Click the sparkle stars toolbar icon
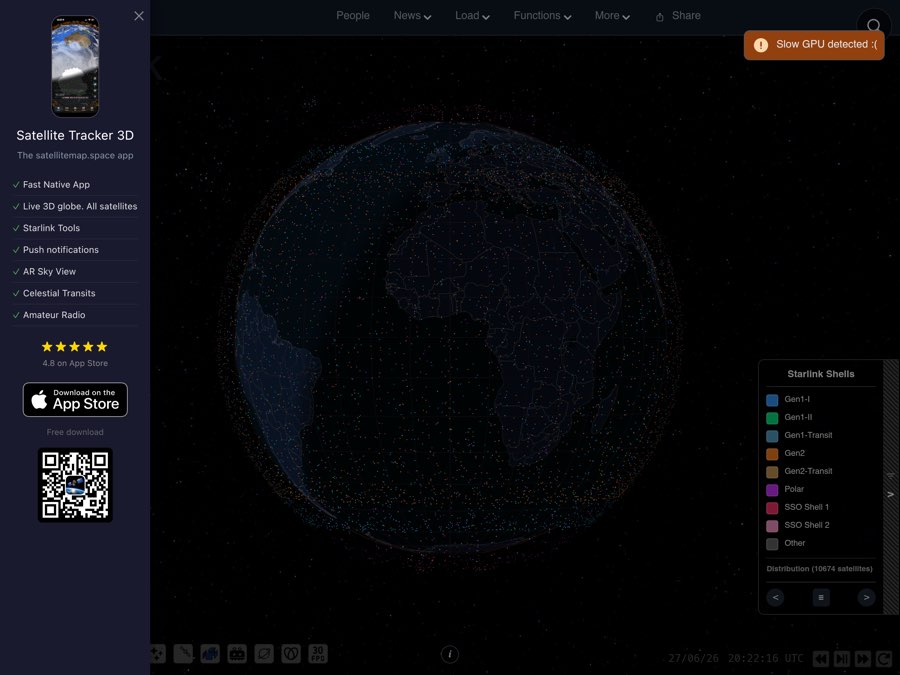 pyautogui.click(x=157, y=653)
